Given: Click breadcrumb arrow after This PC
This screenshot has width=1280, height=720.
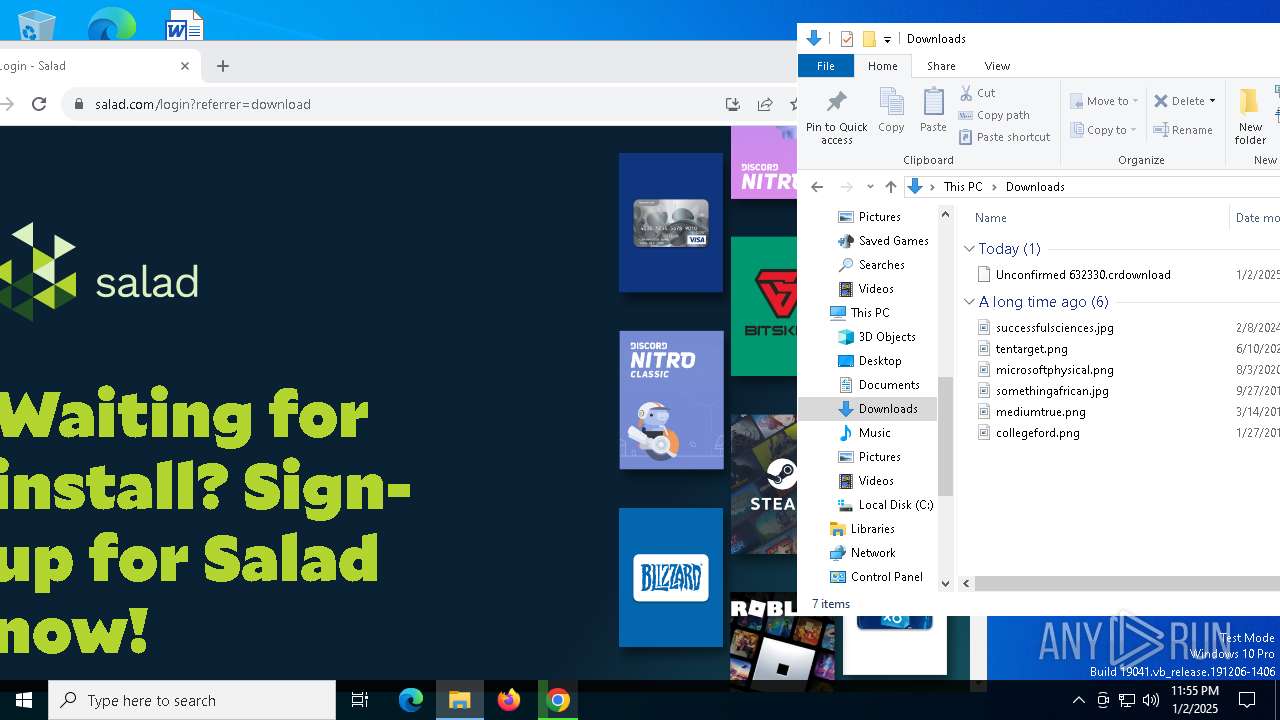Looking at the screenshot, I should (x=994, y=187).
